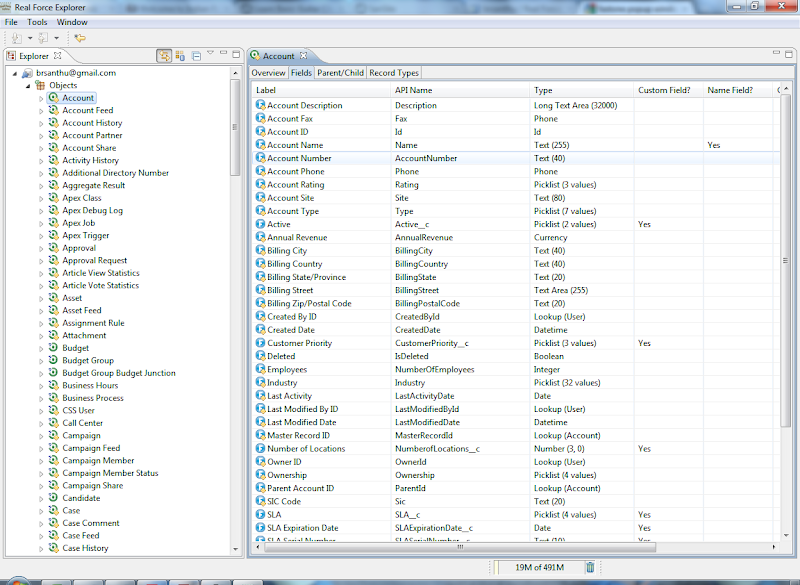
Task: Click the field icon beside Owner ID
Action: (260, 462)
